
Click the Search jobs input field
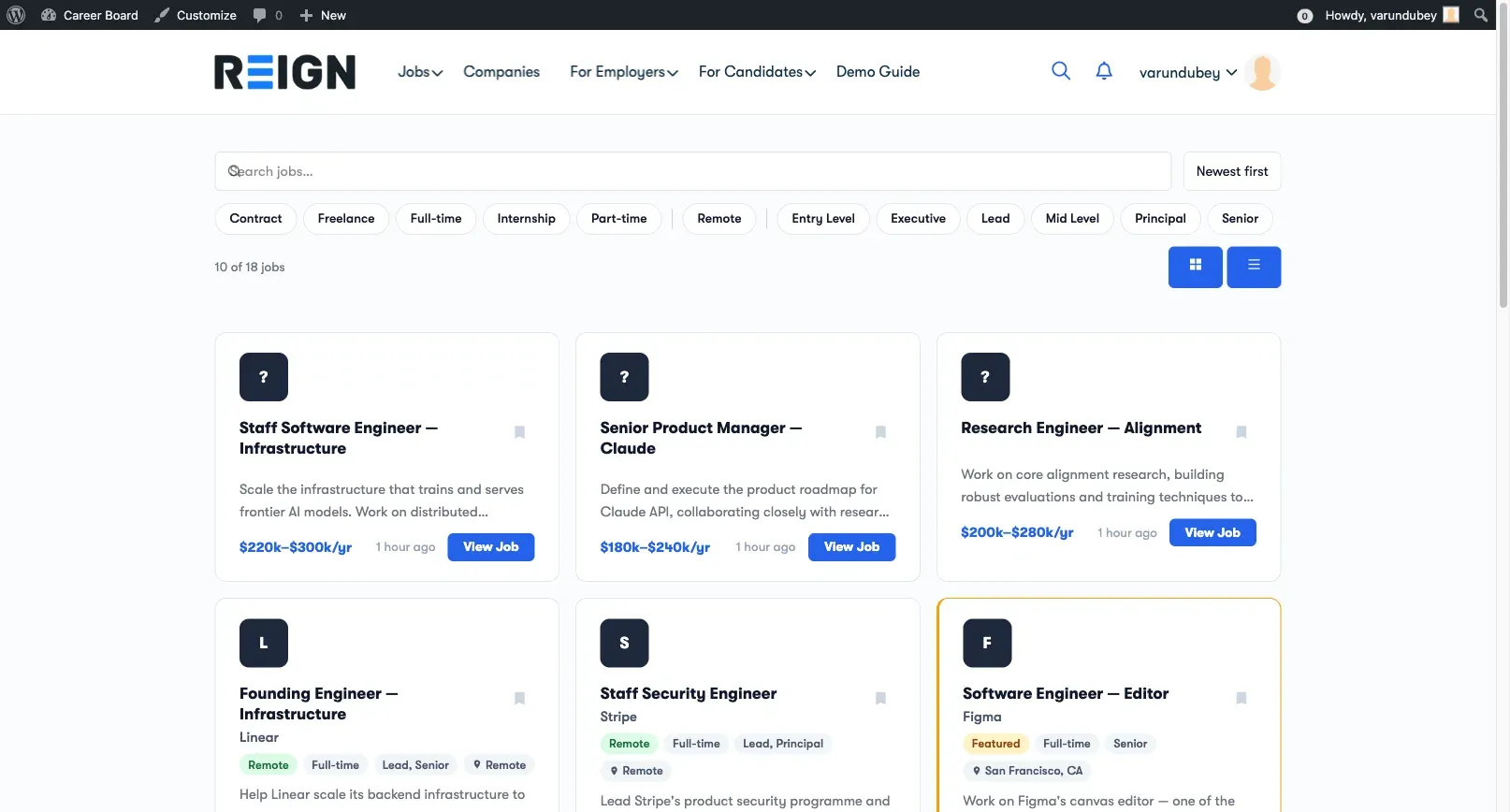[x=693, y=171]
